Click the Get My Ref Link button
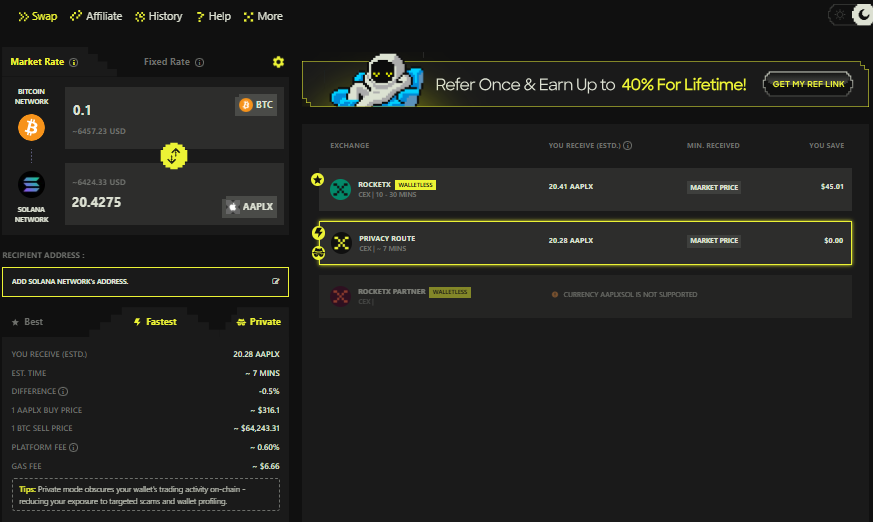The image size is (873, 522). tap(808, 84)
